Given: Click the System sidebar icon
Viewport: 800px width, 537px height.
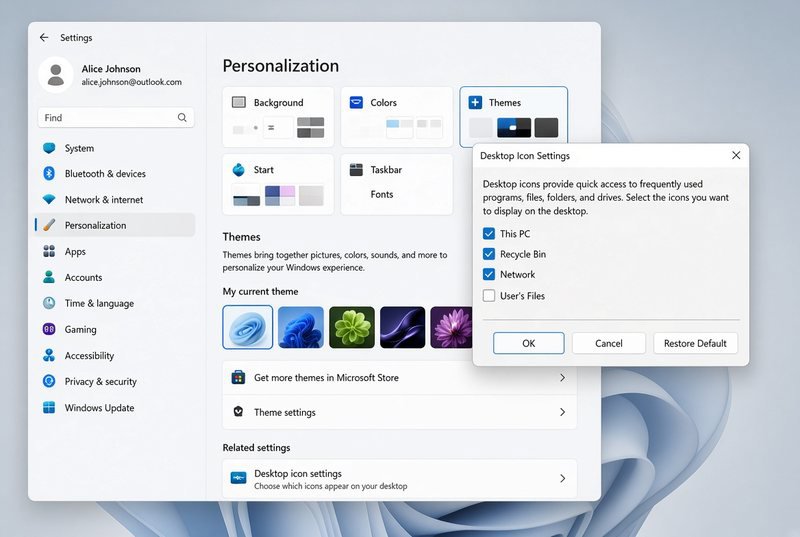Looking at the screenshot, I should point(49,148).
